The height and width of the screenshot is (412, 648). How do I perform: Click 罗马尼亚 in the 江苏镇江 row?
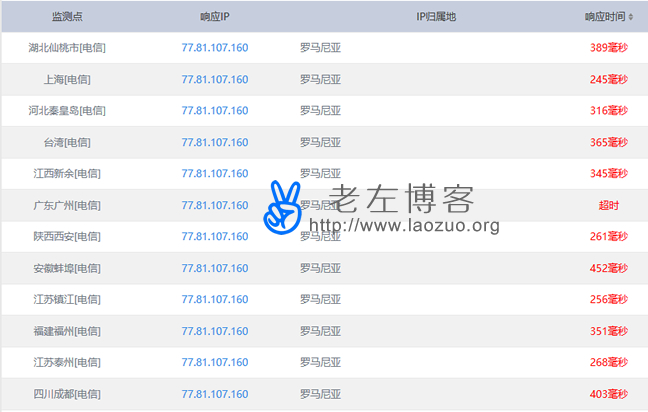coord(321,299)
